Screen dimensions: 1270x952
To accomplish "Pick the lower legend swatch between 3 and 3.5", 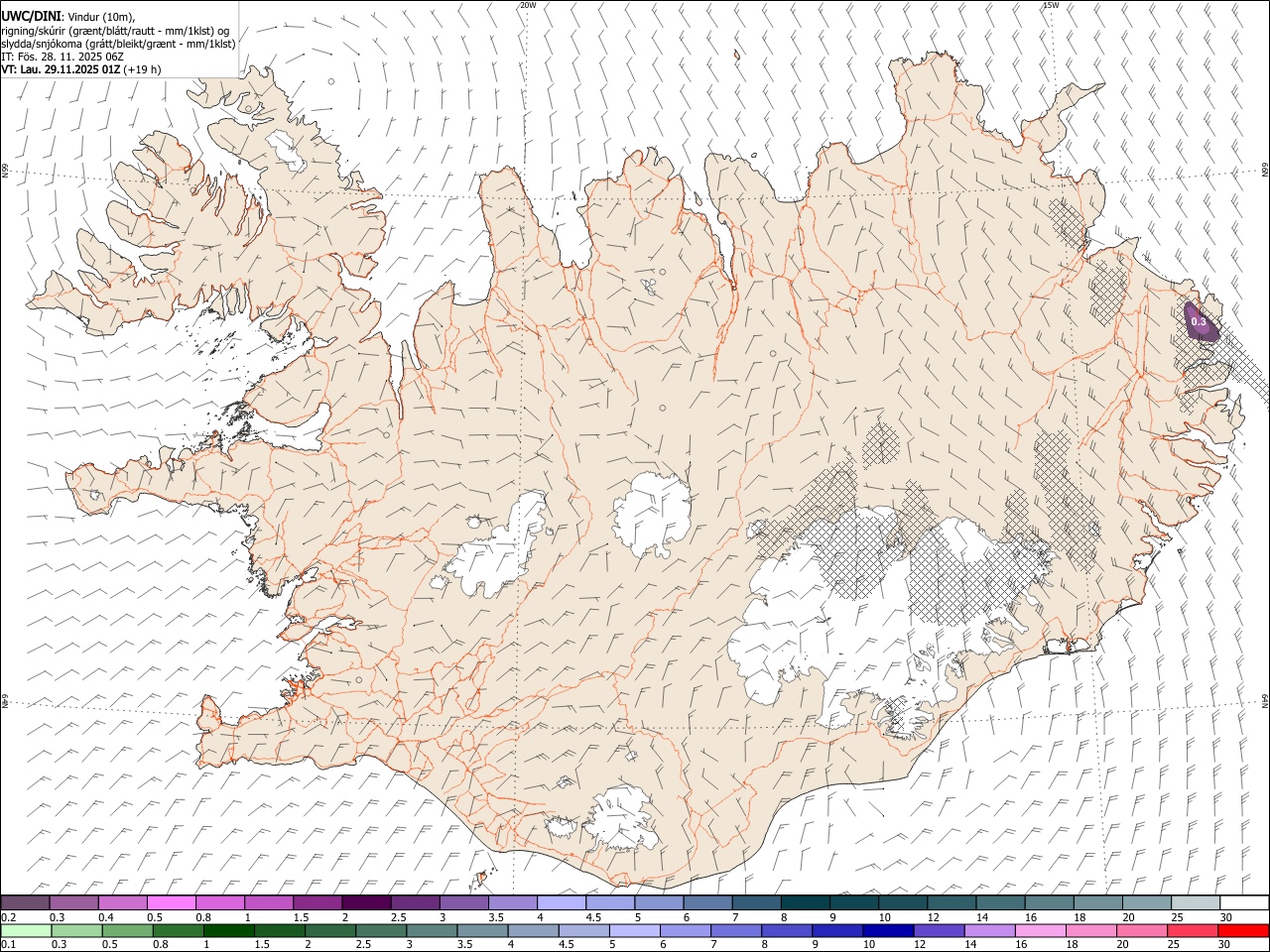I will pyautogui.click(x=433, y=930).
